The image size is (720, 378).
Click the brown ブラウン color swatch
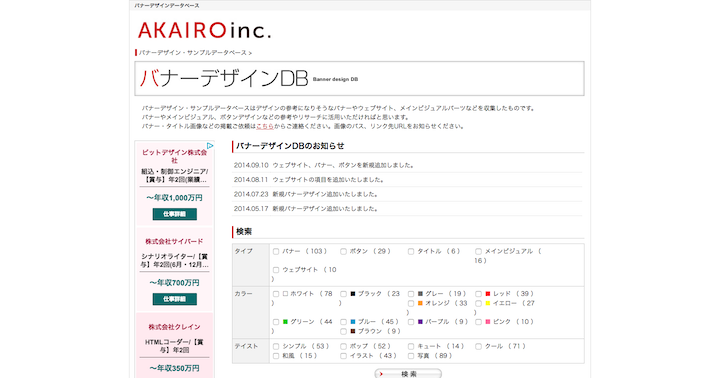[353, 332]
